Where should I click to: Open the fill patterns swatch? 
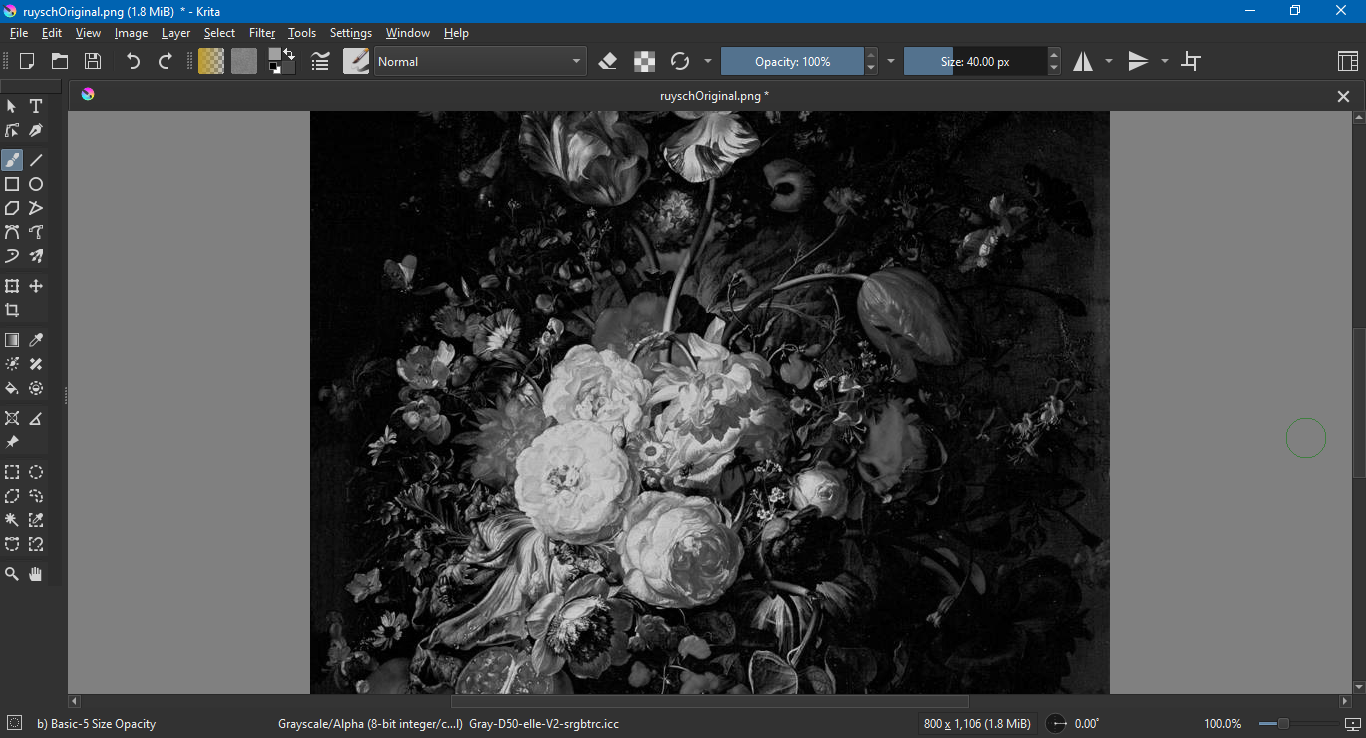tap(244, 61)
